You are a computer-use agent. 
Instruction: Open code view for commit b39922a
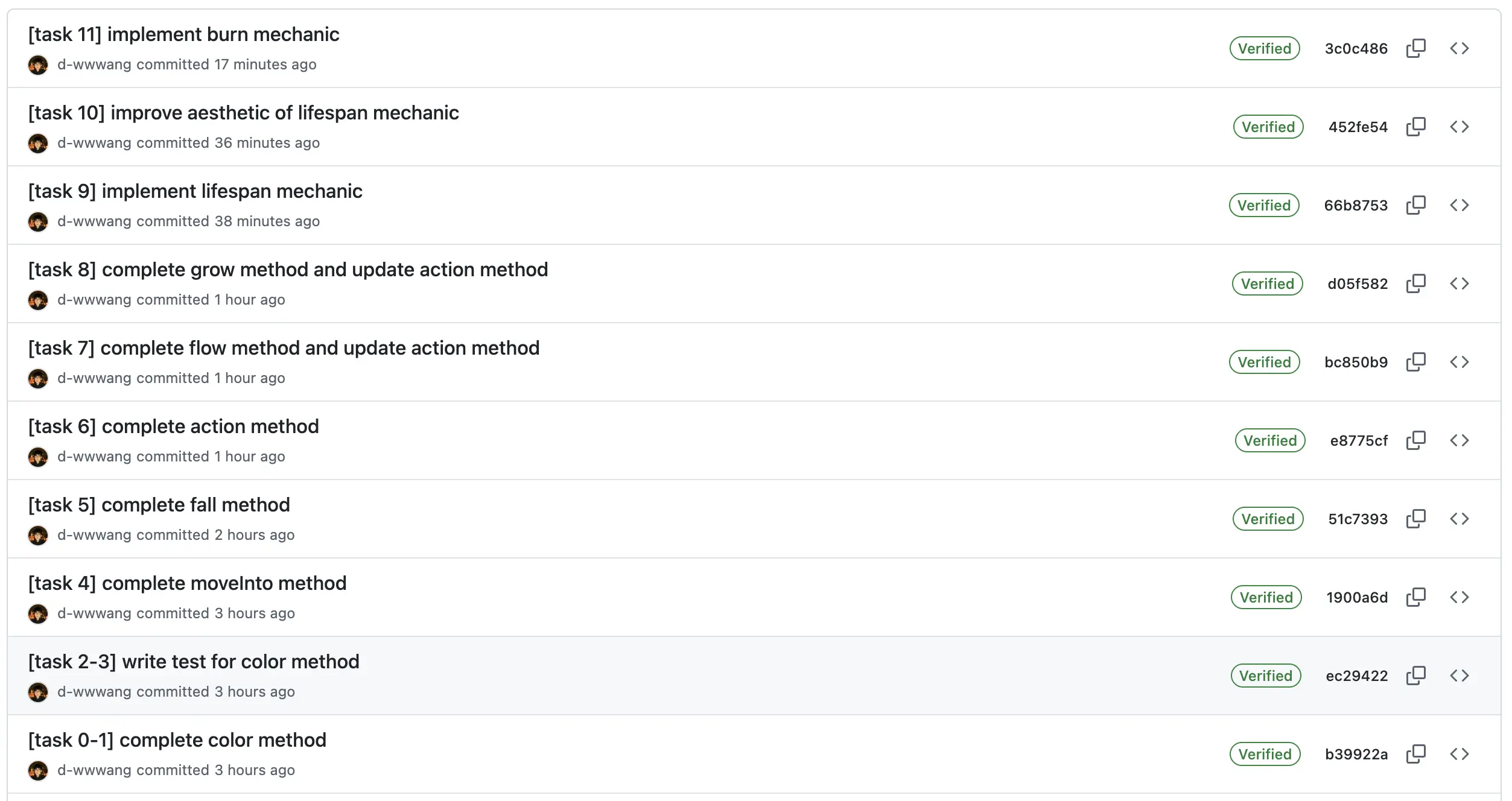[1461, 753]
